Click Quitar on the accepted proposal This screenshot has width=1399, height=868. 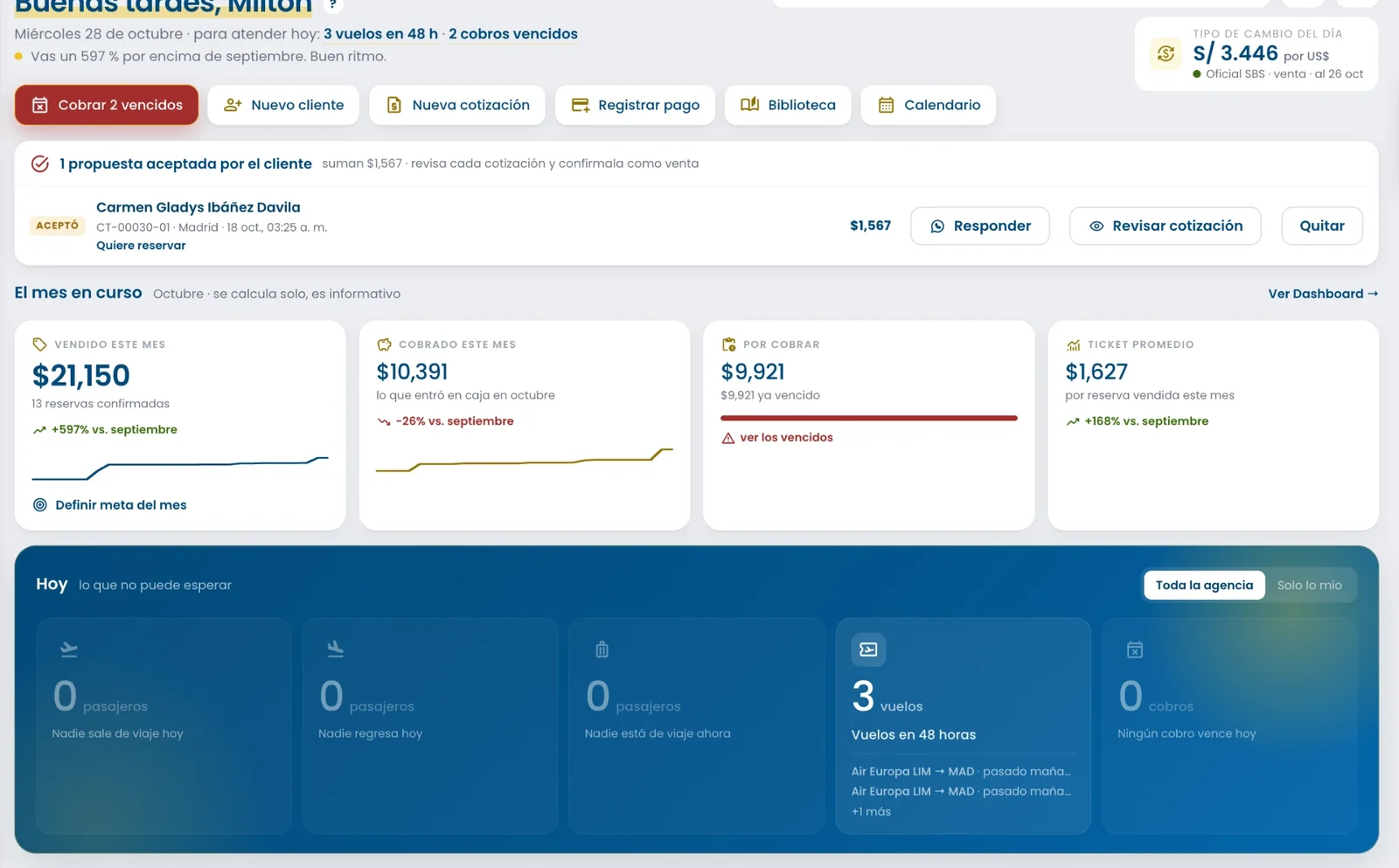(x=1322, y=226)
